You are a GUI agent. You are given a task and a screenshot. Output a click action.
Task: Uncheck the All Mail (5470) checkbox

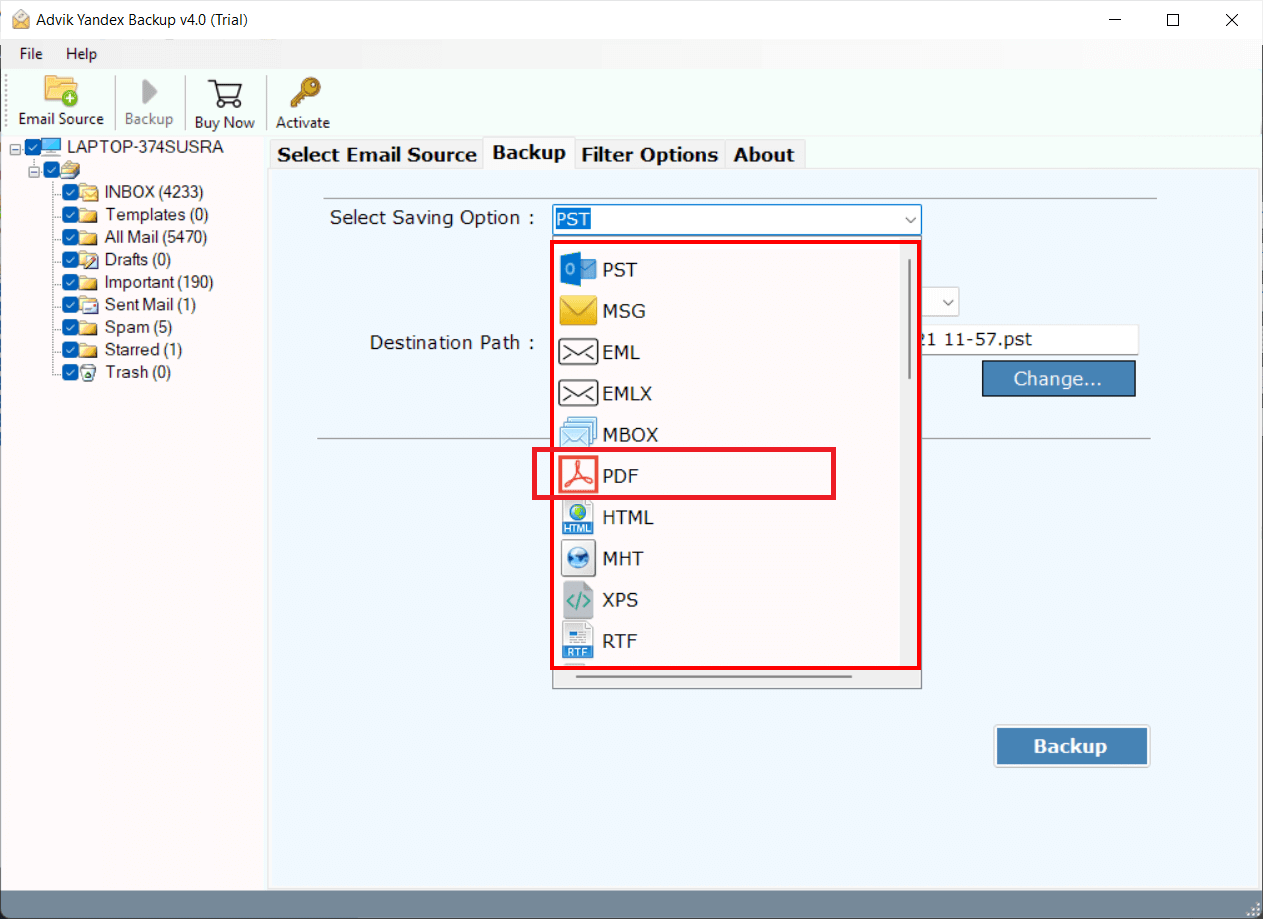pos(70,237)
